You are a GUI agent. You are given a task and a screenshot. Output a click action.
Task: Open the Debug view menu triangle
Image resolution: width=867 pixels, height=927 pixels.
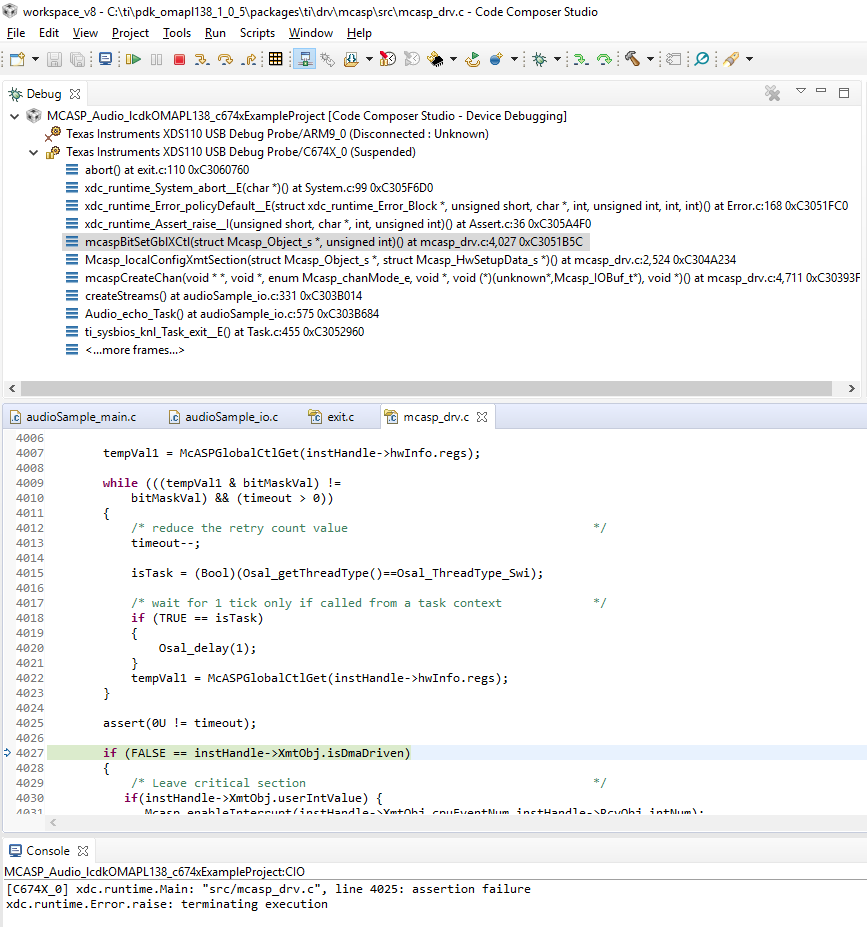[801, 91]
